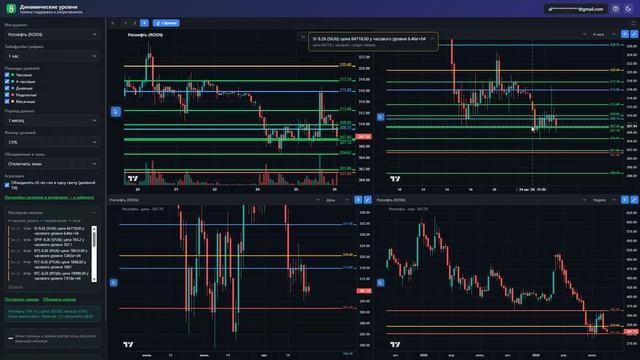Open the instrument dropdown on the День chart
Viewport: 640px width, 360px height.
(x=214, y=200)
